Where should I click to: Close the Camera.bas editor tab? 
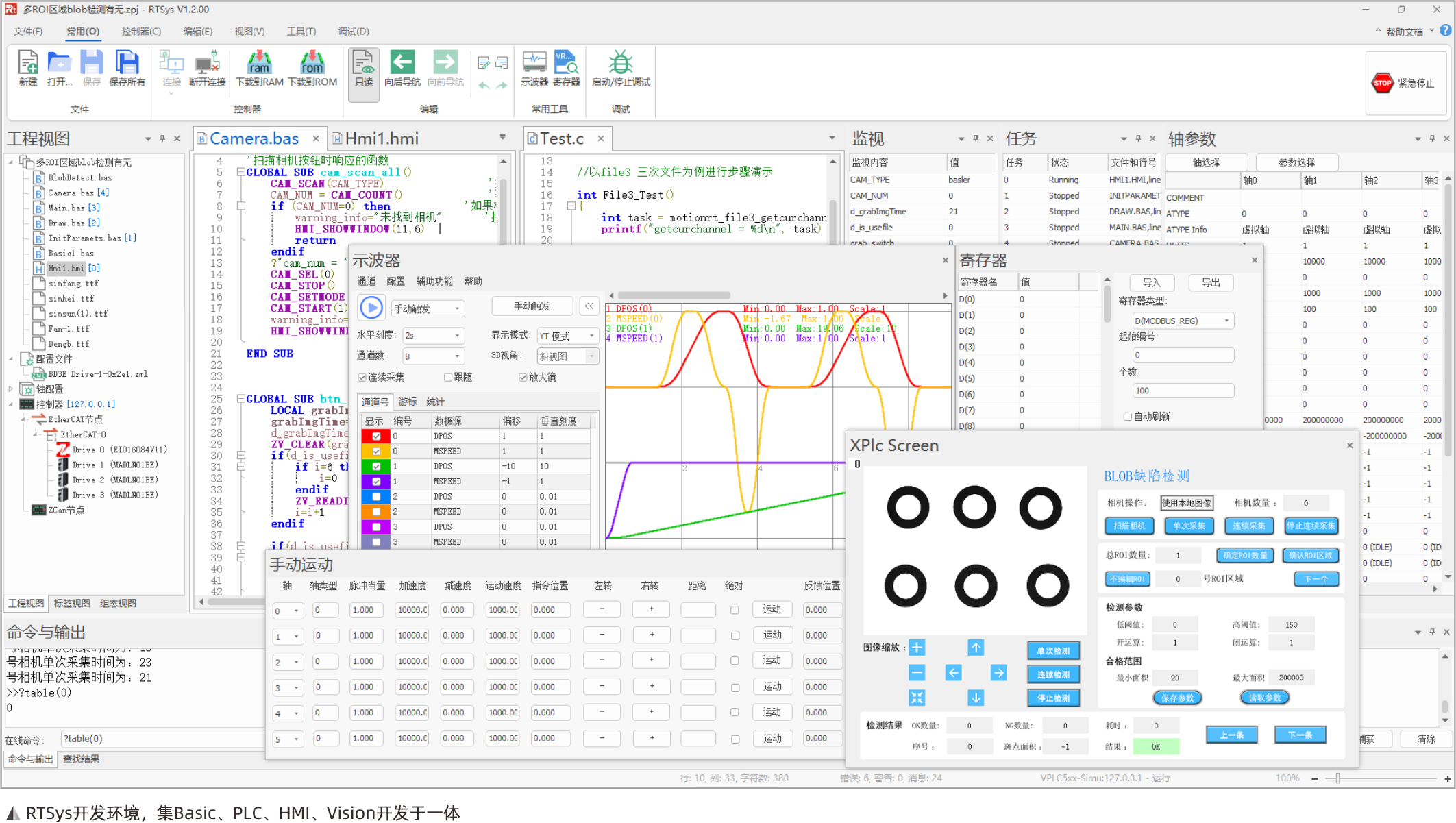(x=315, y=138)
